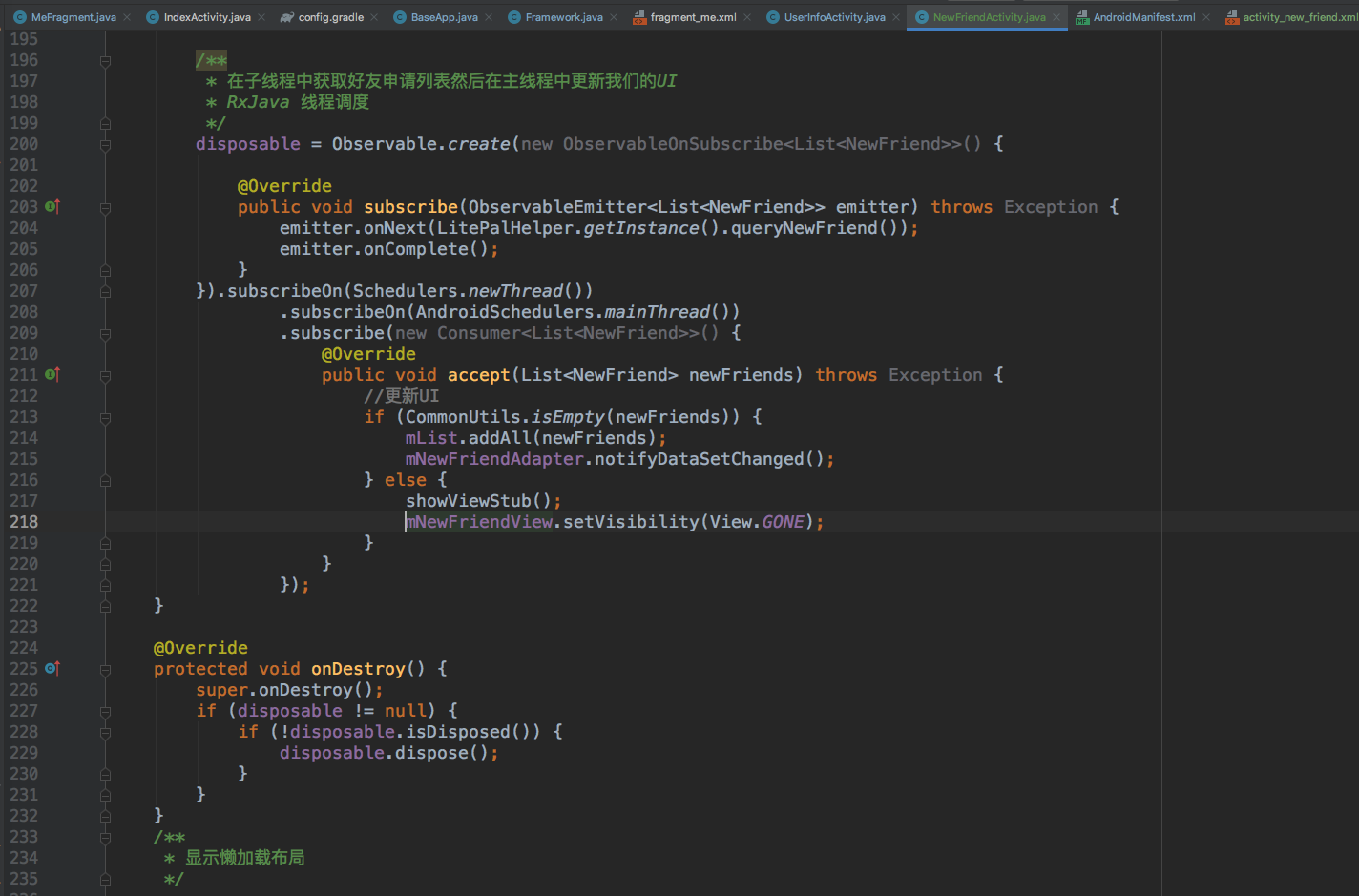Click 'setVisibility' on line 218
Viewport: 1359px width, 896px height.
click(631, 522)
